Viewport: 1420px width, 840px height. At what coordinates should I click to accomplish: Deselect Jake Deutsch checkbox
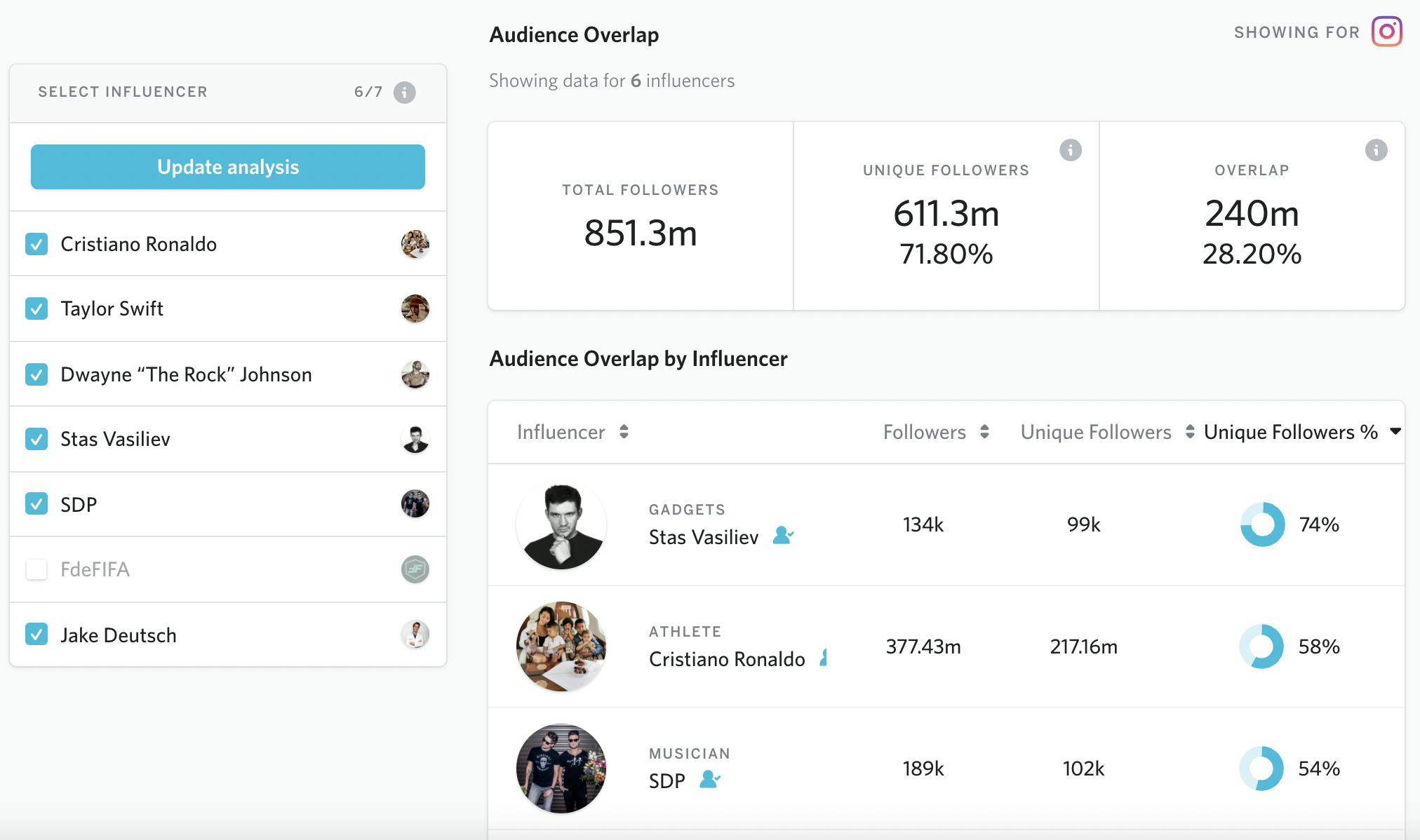tap(36, 634)
